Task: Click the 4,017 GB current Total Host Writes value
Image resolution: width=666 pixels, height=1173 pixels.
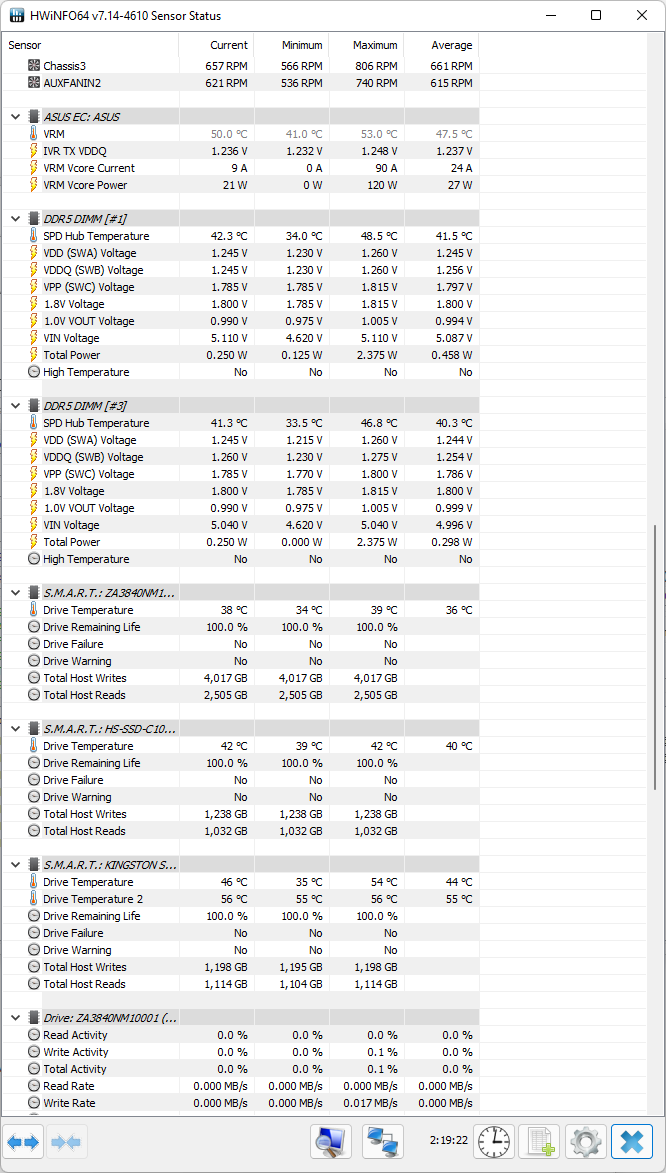Action: click(225, 679)
